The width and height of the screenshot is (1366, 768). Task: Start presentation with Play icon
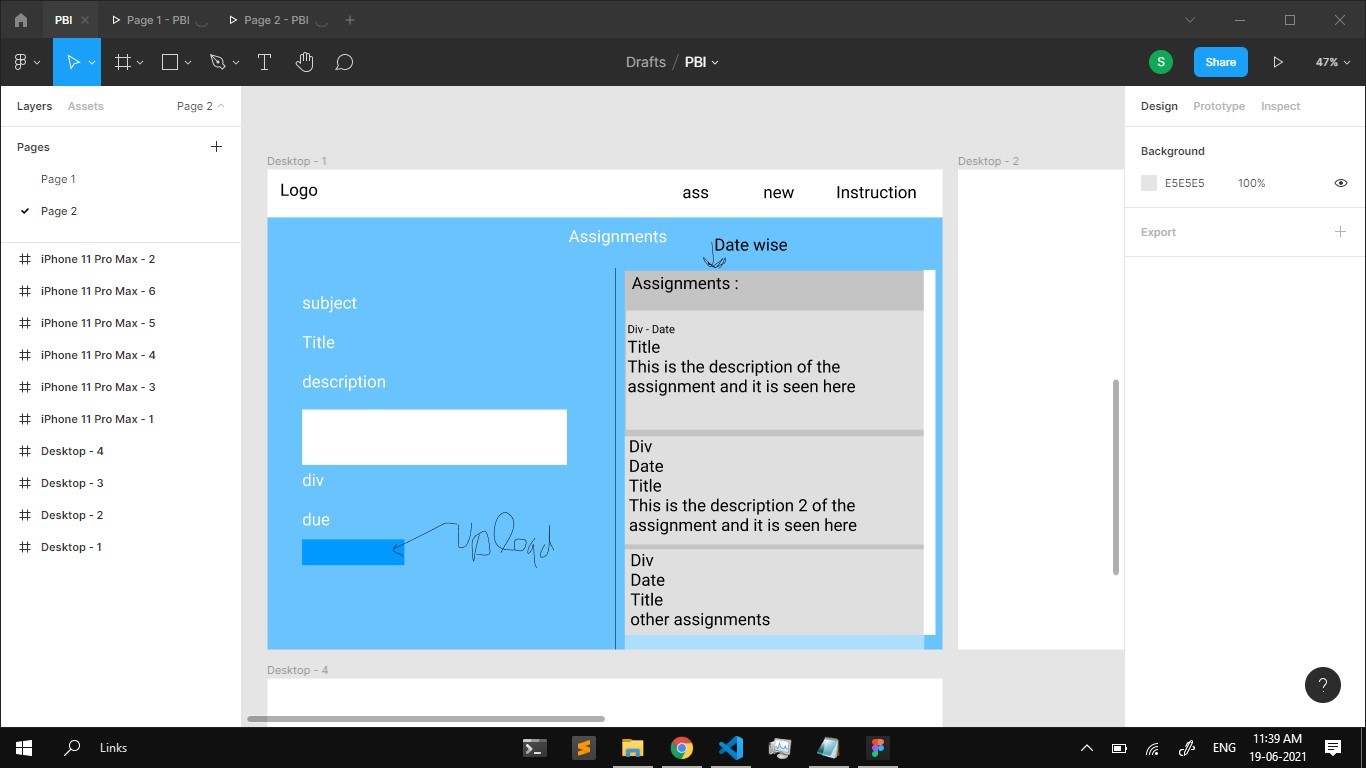(x=1278, y=62)
